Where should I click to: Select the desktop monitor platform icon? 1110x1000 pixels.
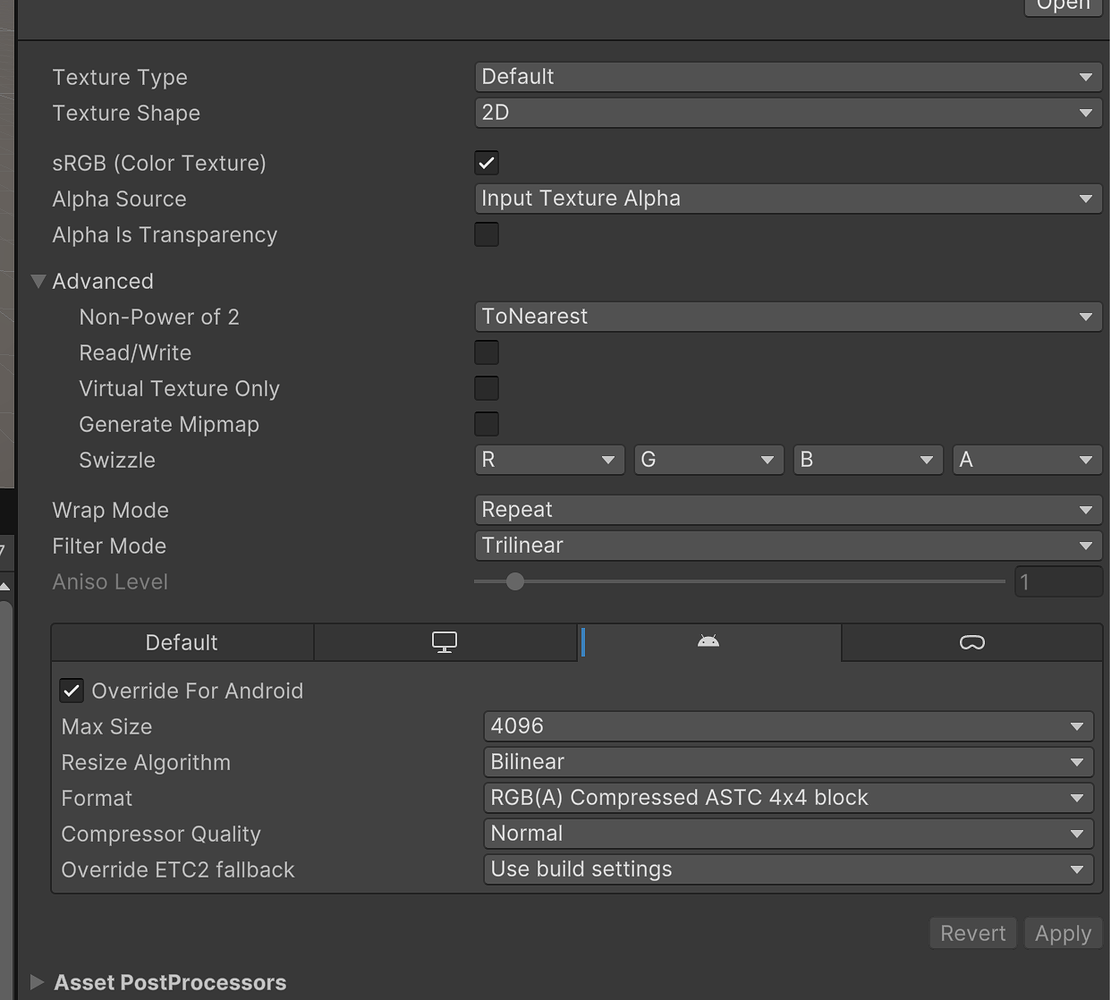[445, 642]
